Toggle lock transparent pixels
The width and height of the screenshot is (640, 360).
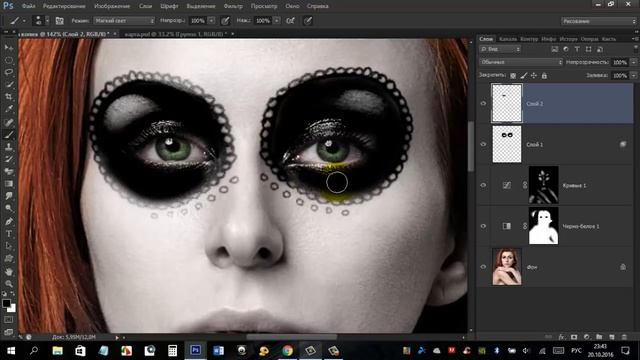[513, 76]
